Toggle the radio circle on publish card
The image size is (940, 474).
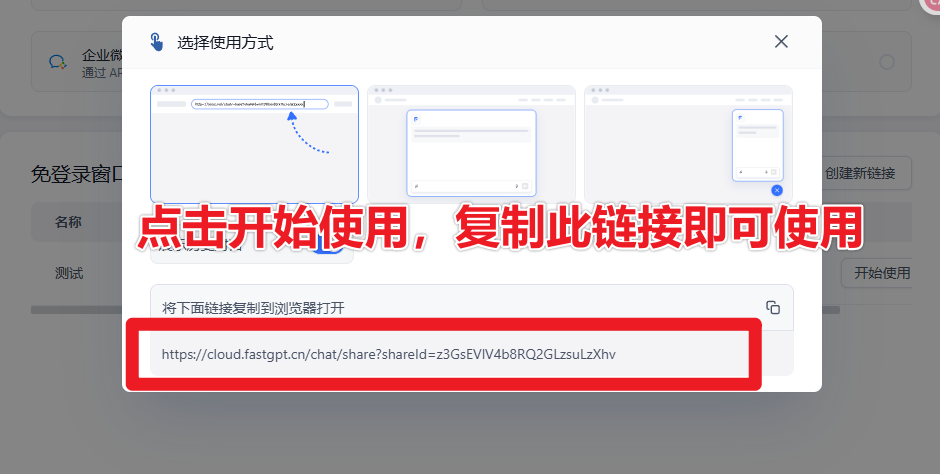tap(887, 62)
